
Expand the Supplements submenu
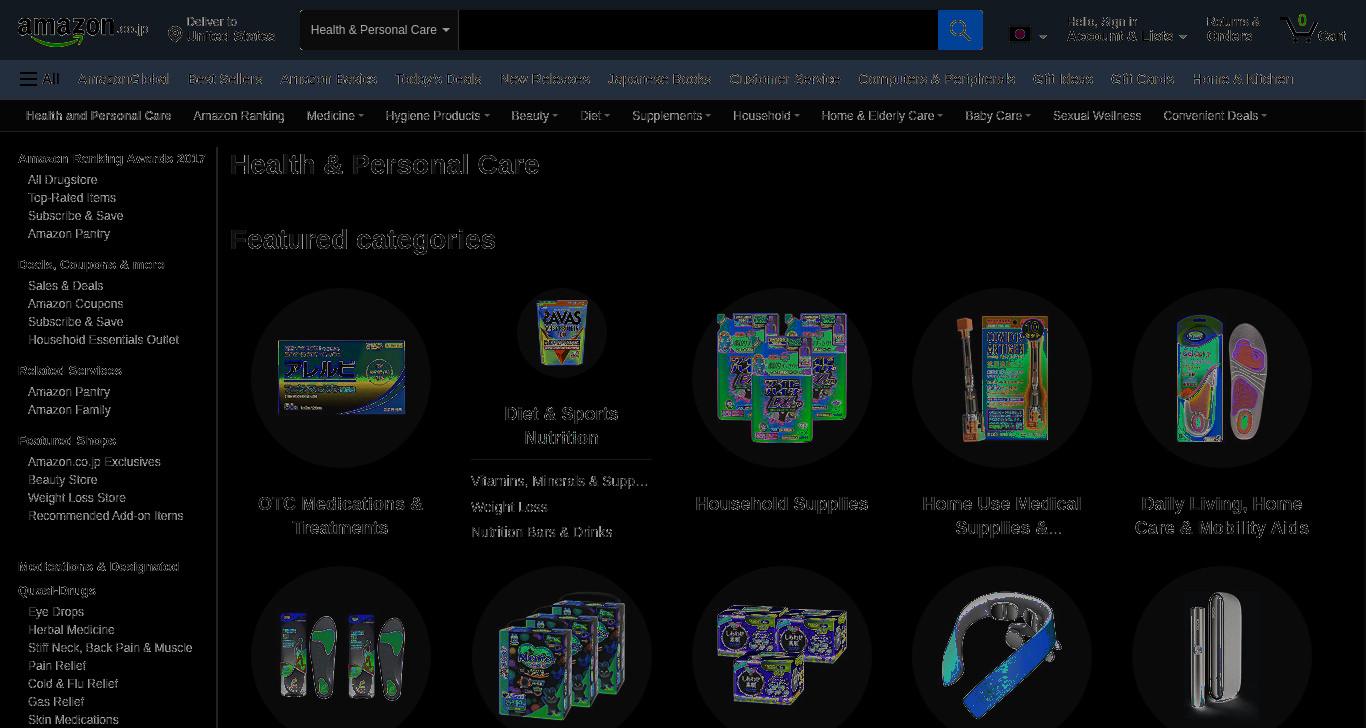pyautogui.click(x=671, y=116)
